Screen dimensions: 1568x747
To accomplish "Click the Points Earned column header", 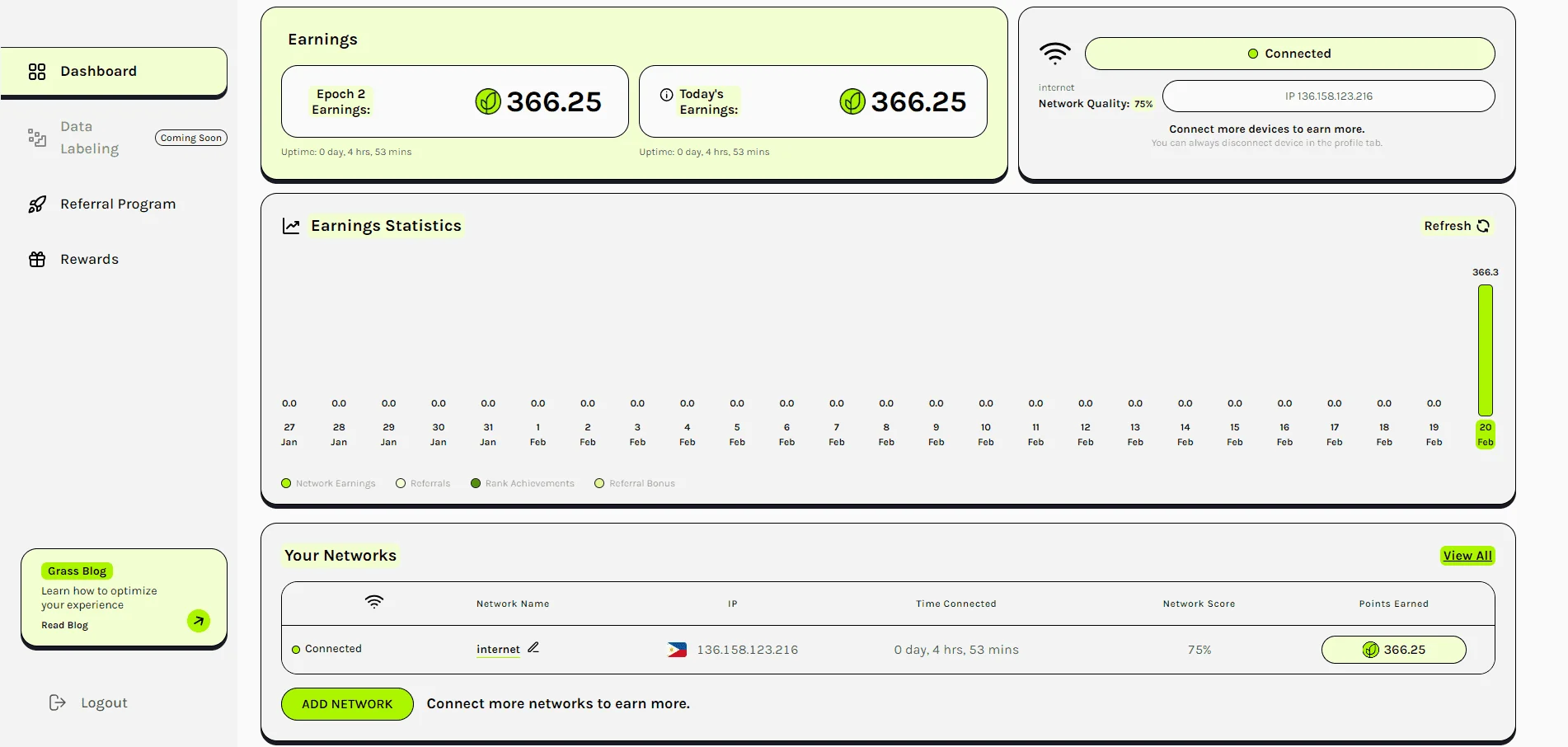I will [1394, 604].
